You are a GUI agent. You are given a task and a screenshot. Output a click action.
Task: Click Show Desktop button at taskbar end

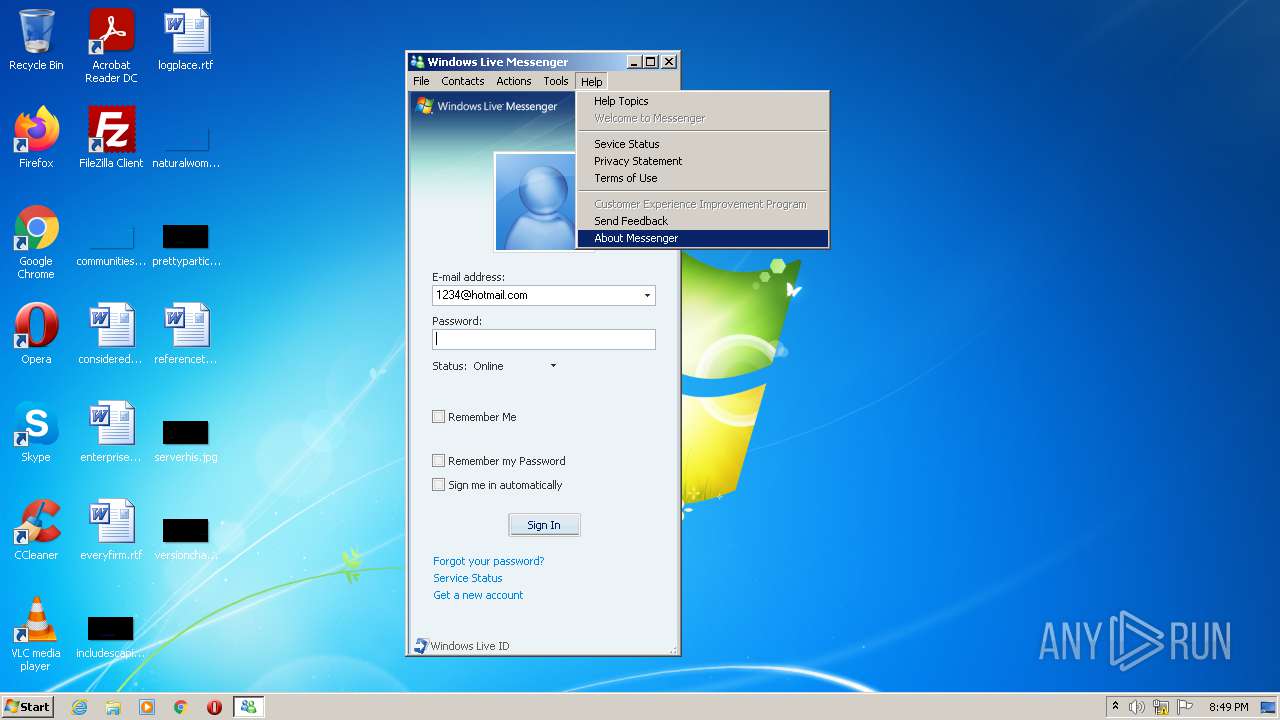pos(1268,707)
